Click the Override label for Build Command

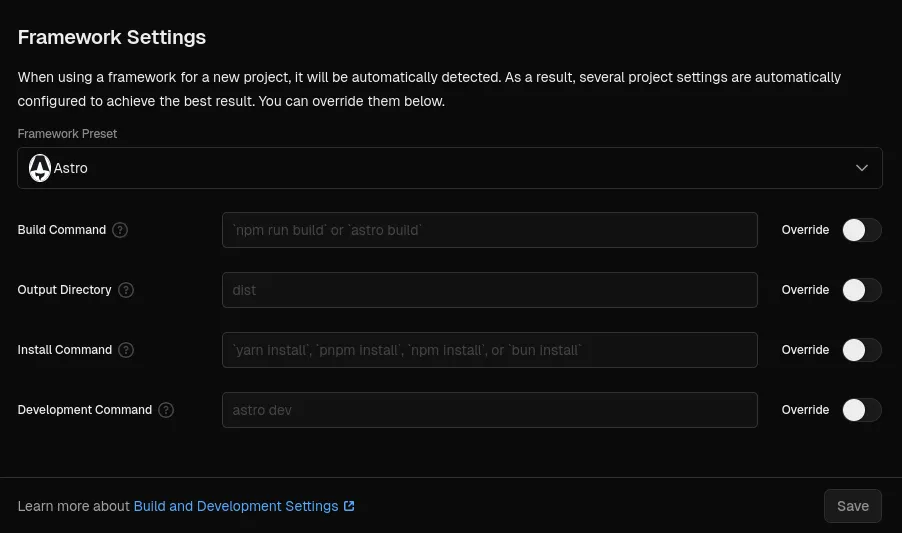805,230
